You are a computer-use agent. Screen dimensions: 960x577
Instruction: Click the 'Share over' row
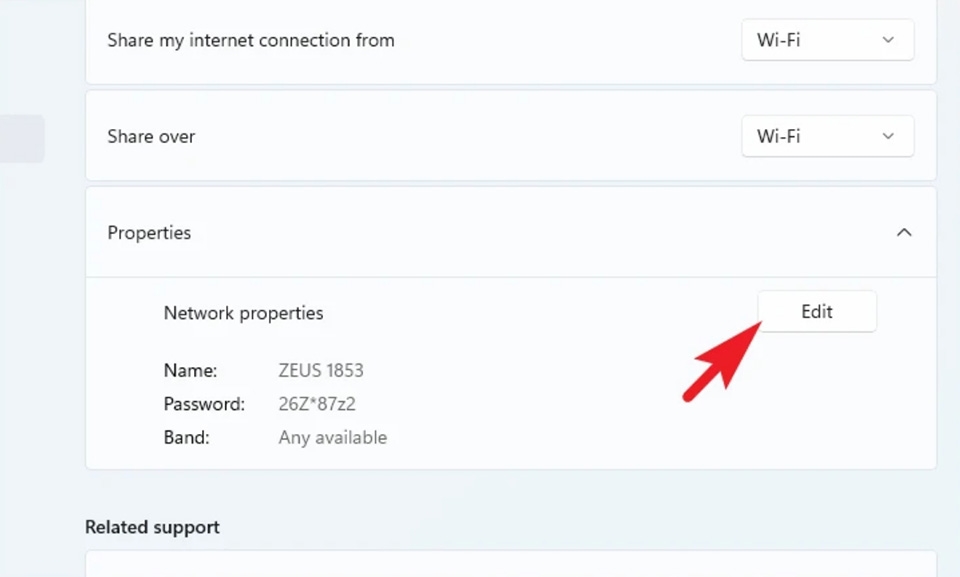point(400,136)
